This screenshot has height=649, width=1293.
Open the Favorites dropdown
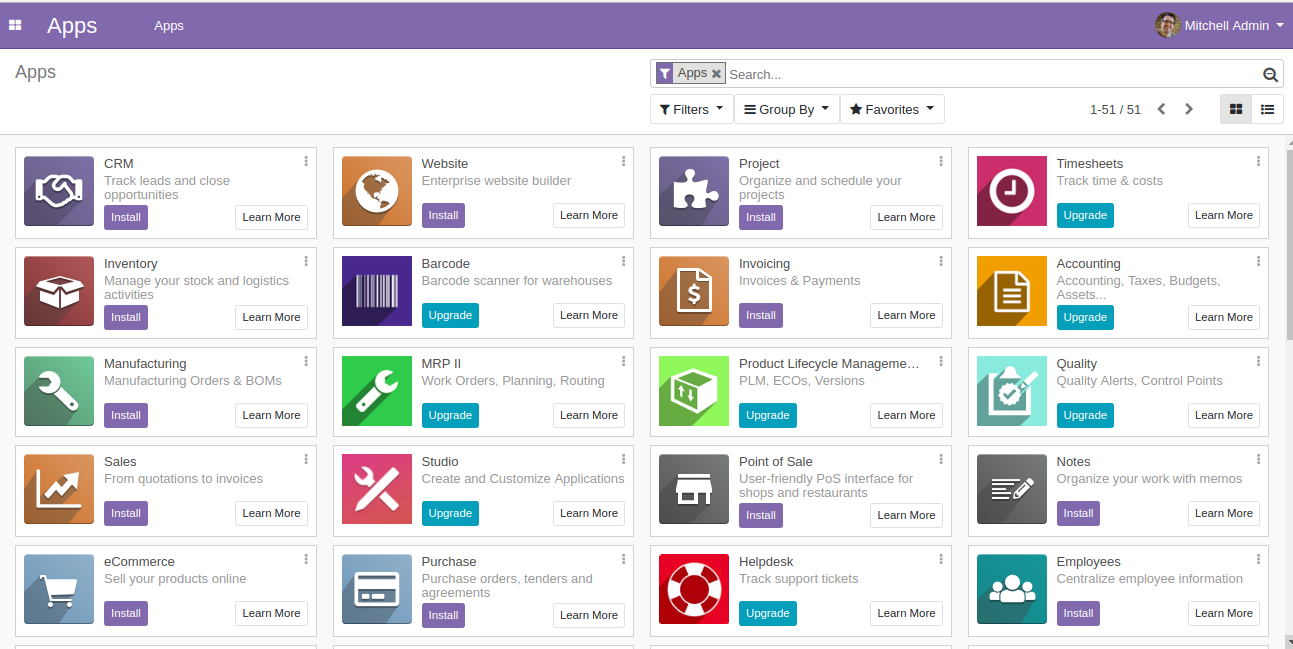tap(891, 109)
